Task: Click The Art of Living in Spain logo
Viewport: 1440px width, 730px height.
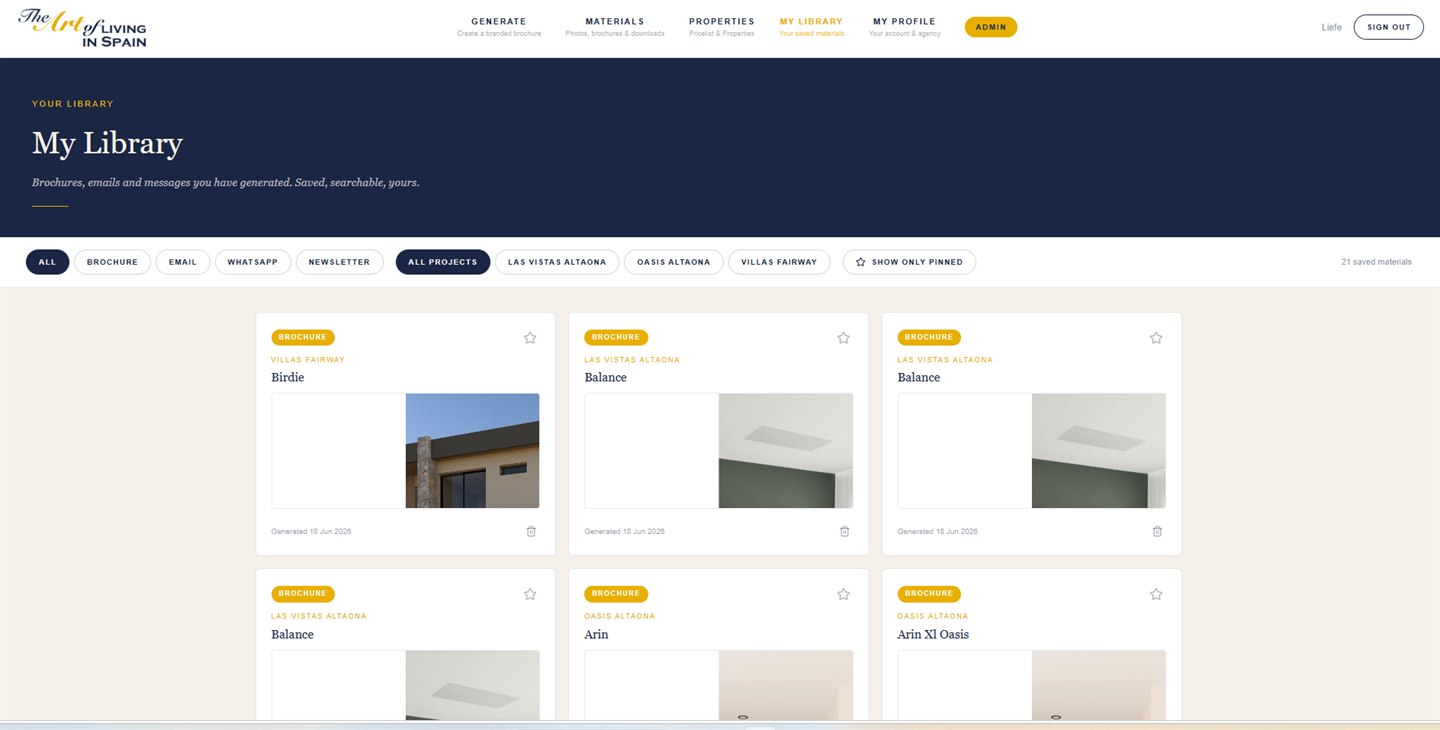Action: [x=83, y=28]
